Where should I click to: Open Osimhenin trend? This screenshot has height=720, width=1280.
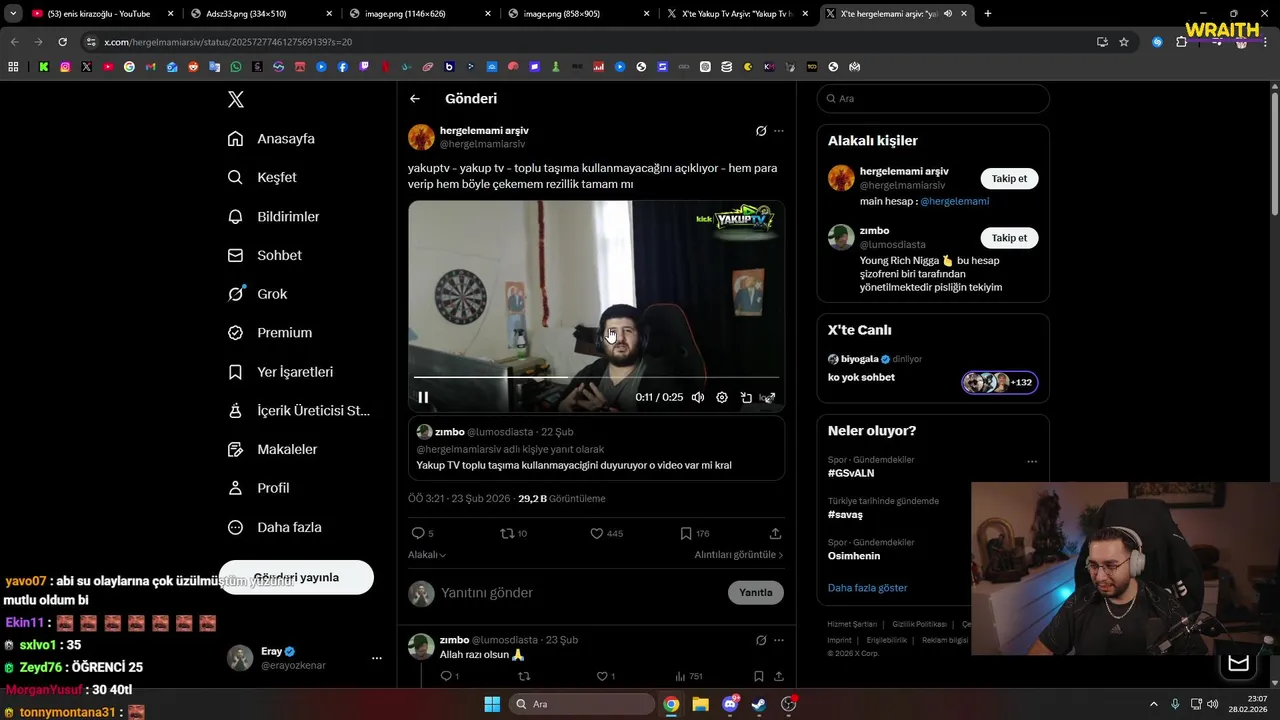tap(854, 556)
